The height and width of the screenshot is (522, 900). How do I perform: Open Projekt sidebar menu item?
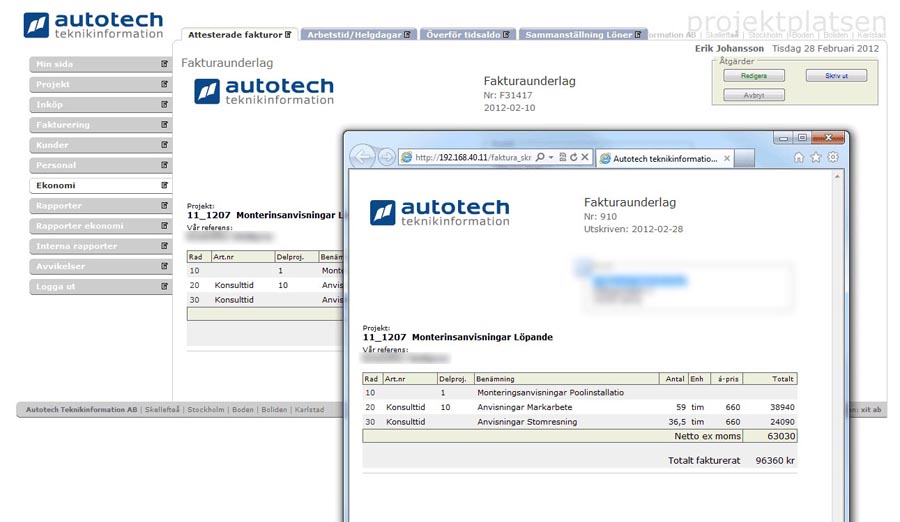point(100,84)
